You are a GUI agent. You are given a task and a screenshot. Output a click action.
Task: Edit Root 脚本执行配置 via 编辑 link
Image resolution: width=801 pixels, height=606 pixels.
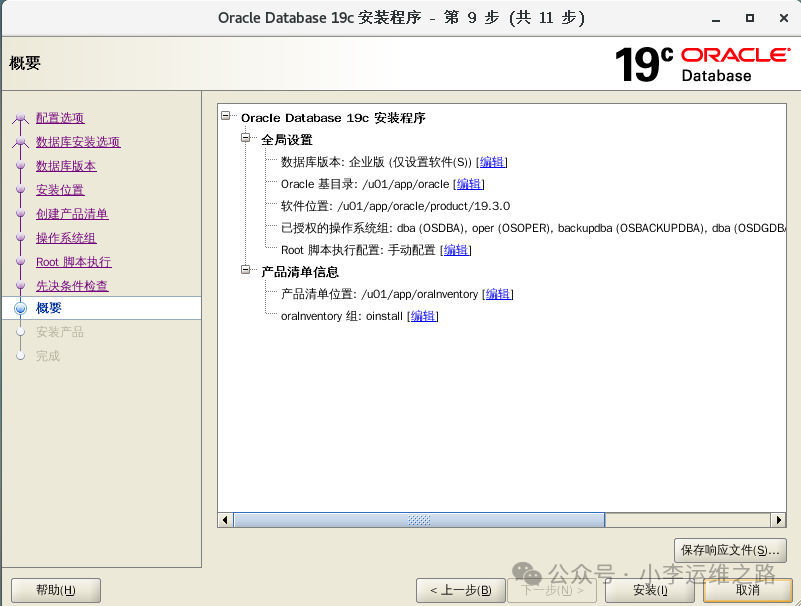[456, 250]
